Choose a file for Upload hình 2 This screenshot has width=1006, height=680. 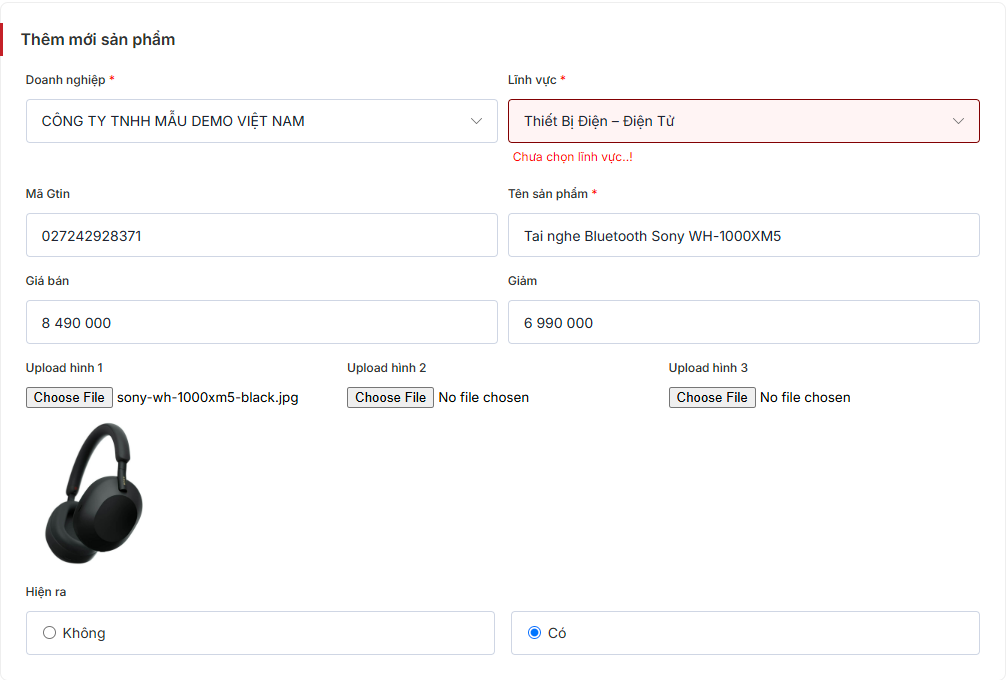coord(391,398)
